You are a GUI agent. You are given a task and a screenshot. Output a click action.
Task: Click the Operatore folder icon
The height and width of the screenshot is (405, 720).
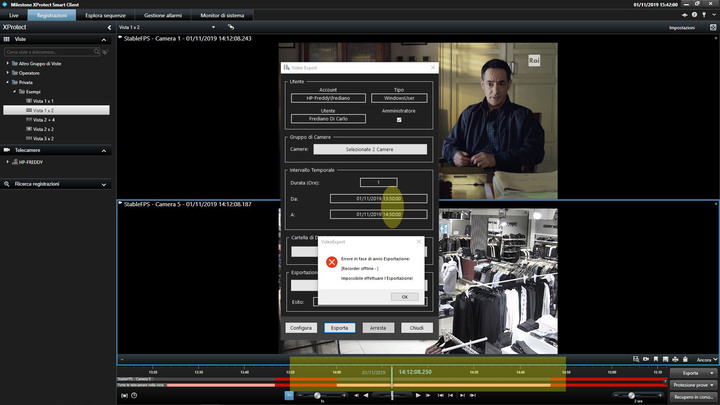point(16,73)
